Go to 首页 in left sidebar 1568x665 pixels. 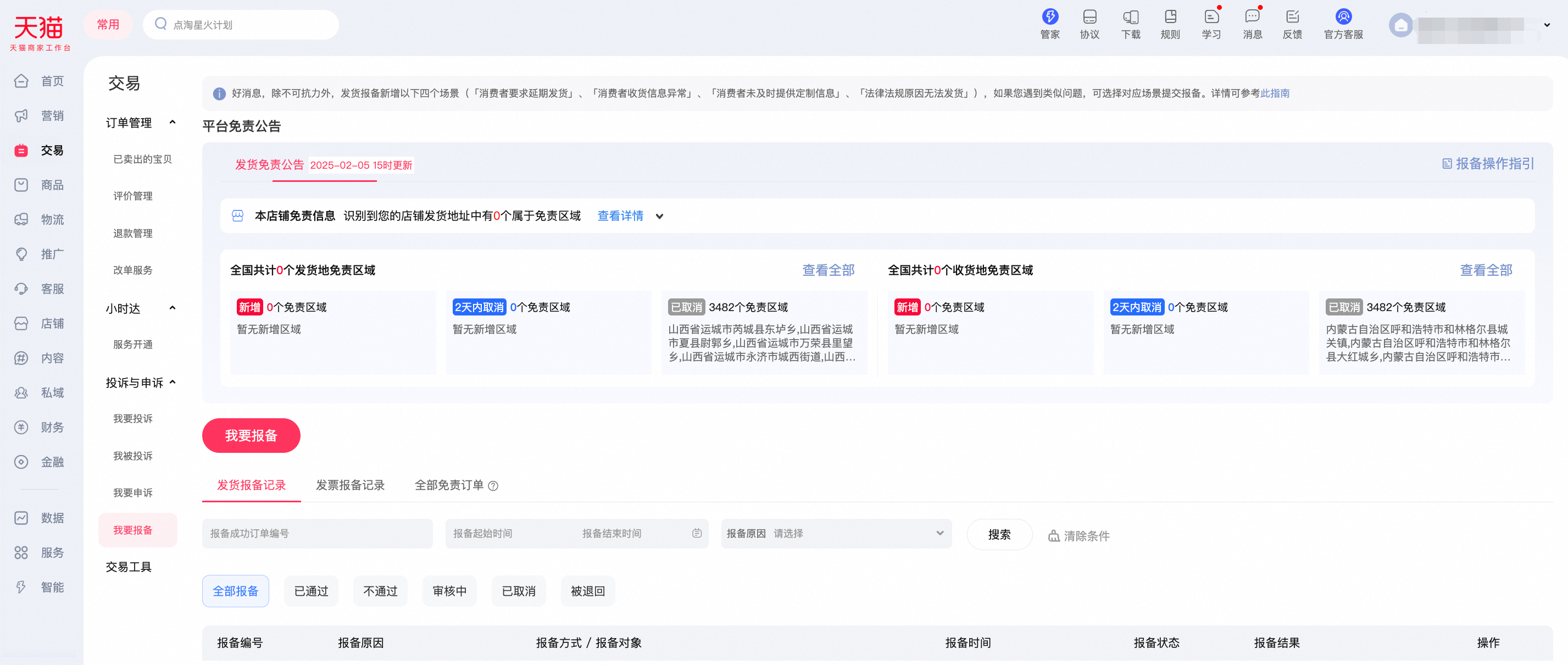click(x=40, y=81)
